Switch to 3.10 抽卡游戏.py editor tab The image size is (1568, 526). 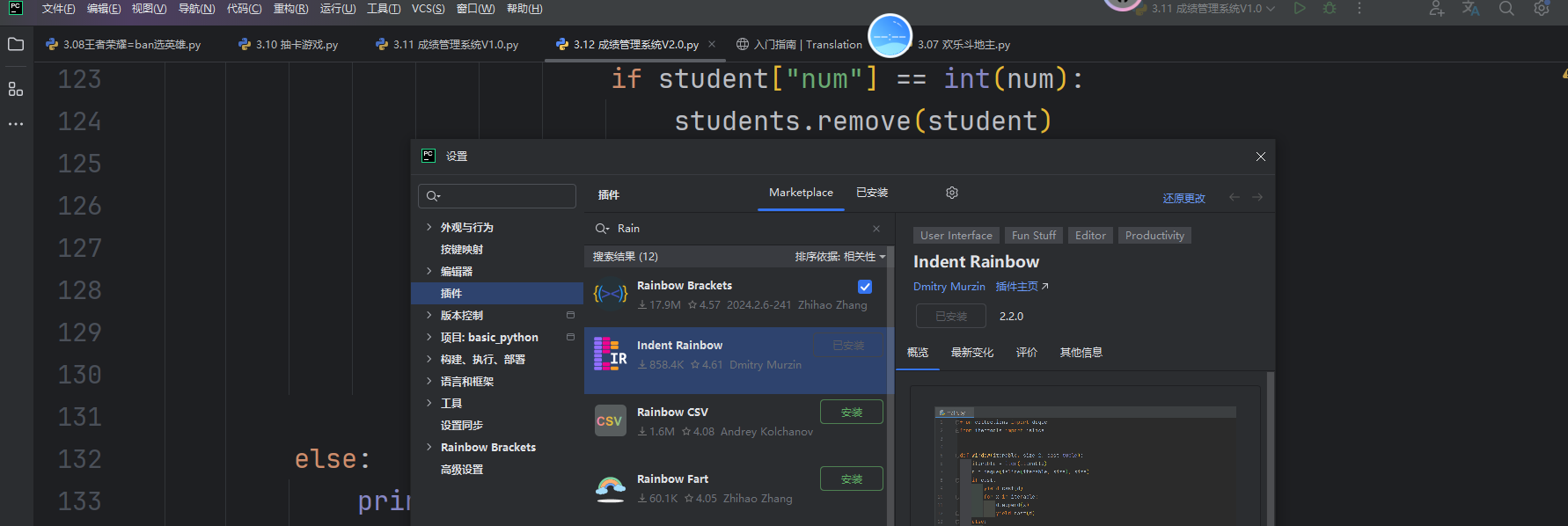[x=289, y=44]
